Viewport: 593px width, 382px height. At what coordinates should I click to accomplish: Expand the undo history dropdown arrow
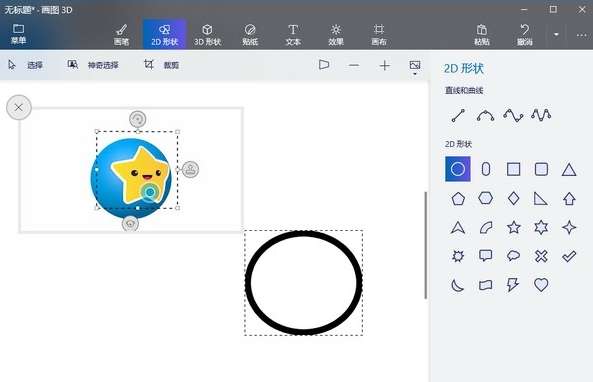(556, 34)
